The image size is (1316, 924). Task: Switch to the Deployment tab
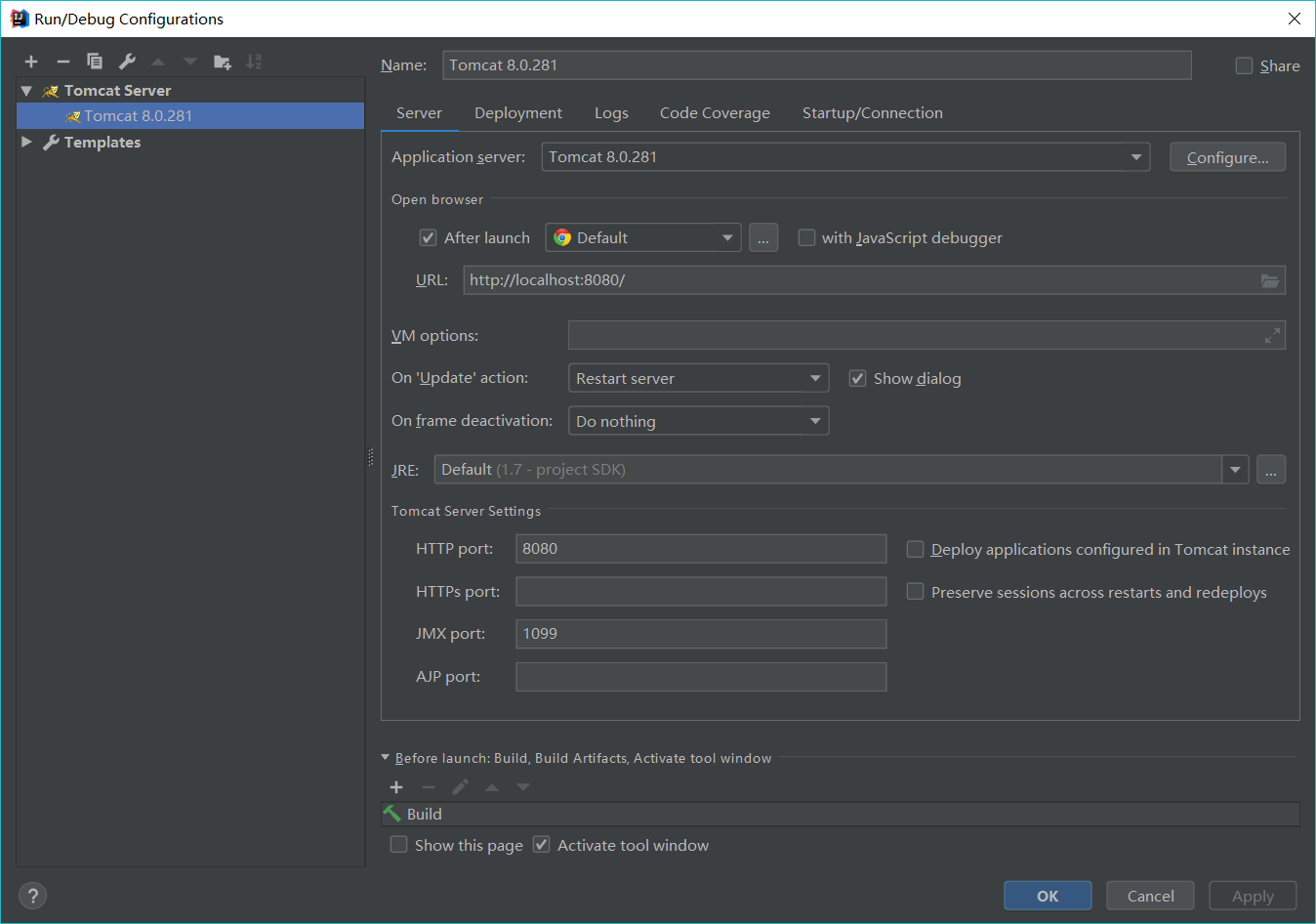point(517,113)
